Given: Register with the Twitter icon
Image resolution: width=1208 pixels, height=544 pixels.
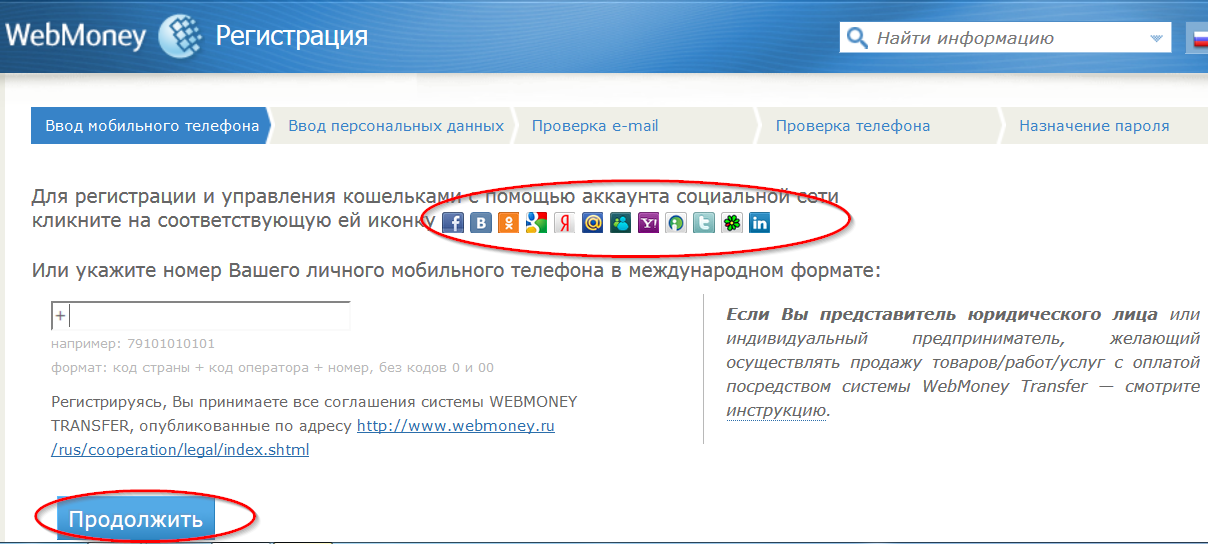Looking at the screenshot, I should (x=704, y=223).
